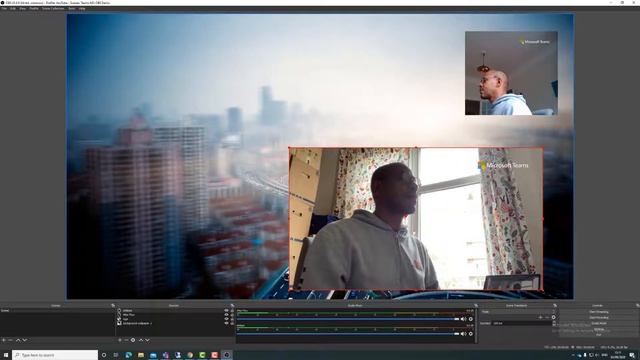Increase the transition duration with the stepper arrows
This screenshot has width=640, height=360.
click(x=554, y=322)
